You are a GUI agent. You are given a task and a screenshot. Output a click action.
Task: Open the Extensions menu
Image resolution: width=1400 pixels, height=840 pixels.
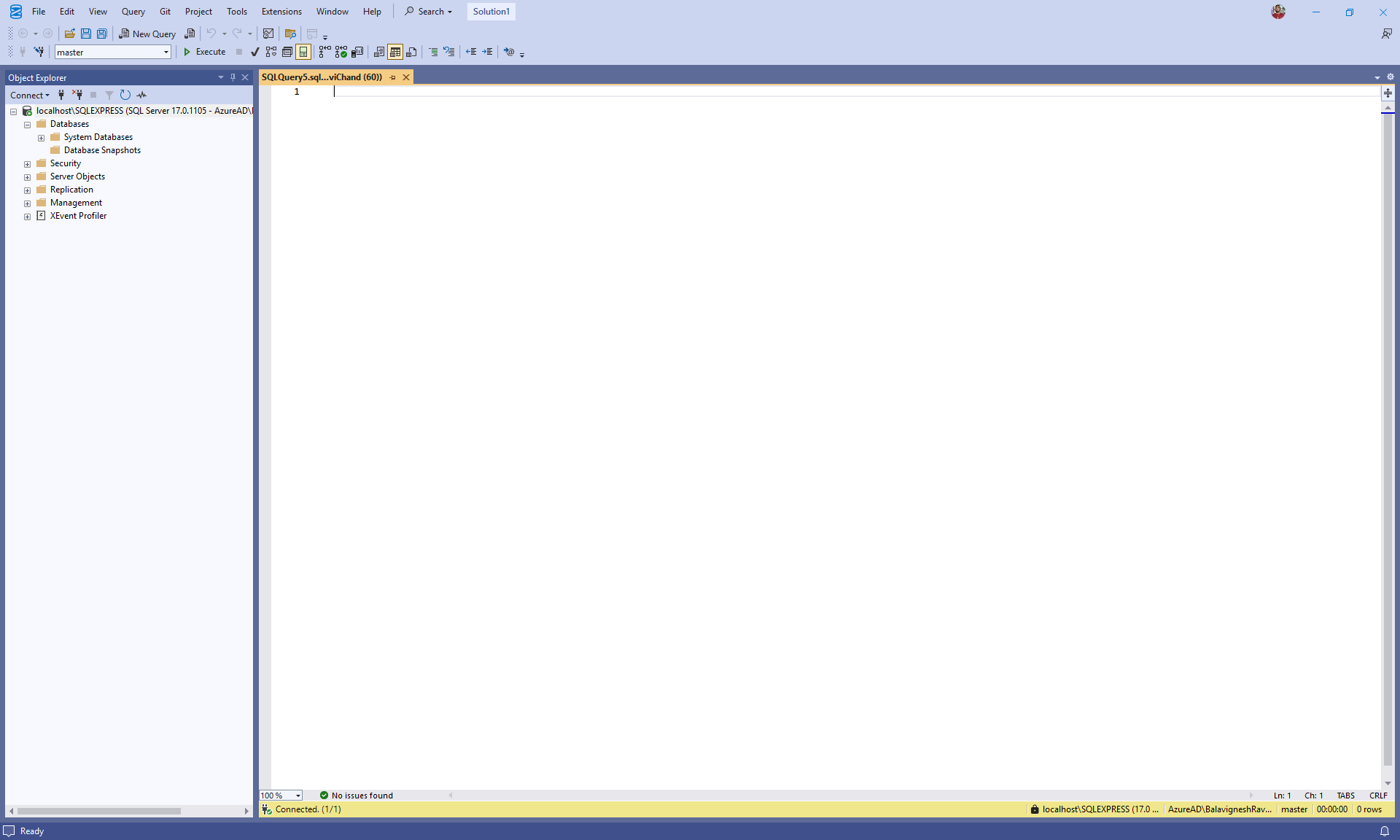pyautogui.click(x=281, y=12)
